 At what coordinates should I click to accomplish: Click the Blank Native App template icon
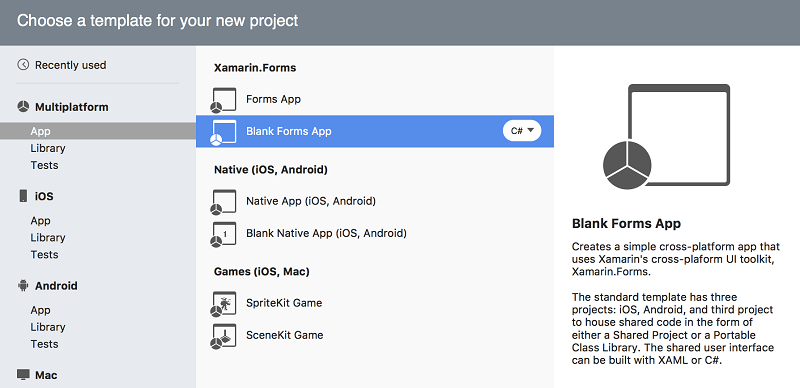click(223, 234)
